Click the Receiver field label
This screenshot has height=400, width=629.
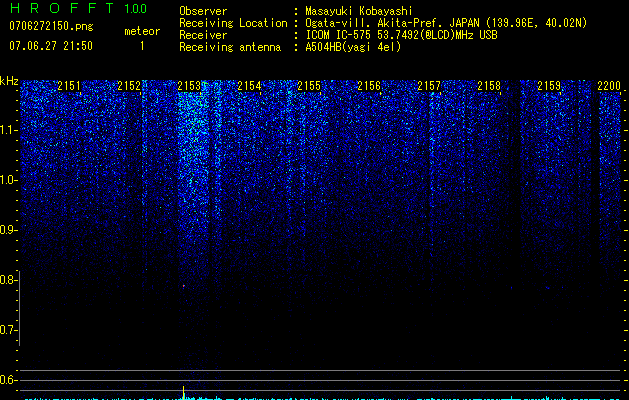pos(203,35)
